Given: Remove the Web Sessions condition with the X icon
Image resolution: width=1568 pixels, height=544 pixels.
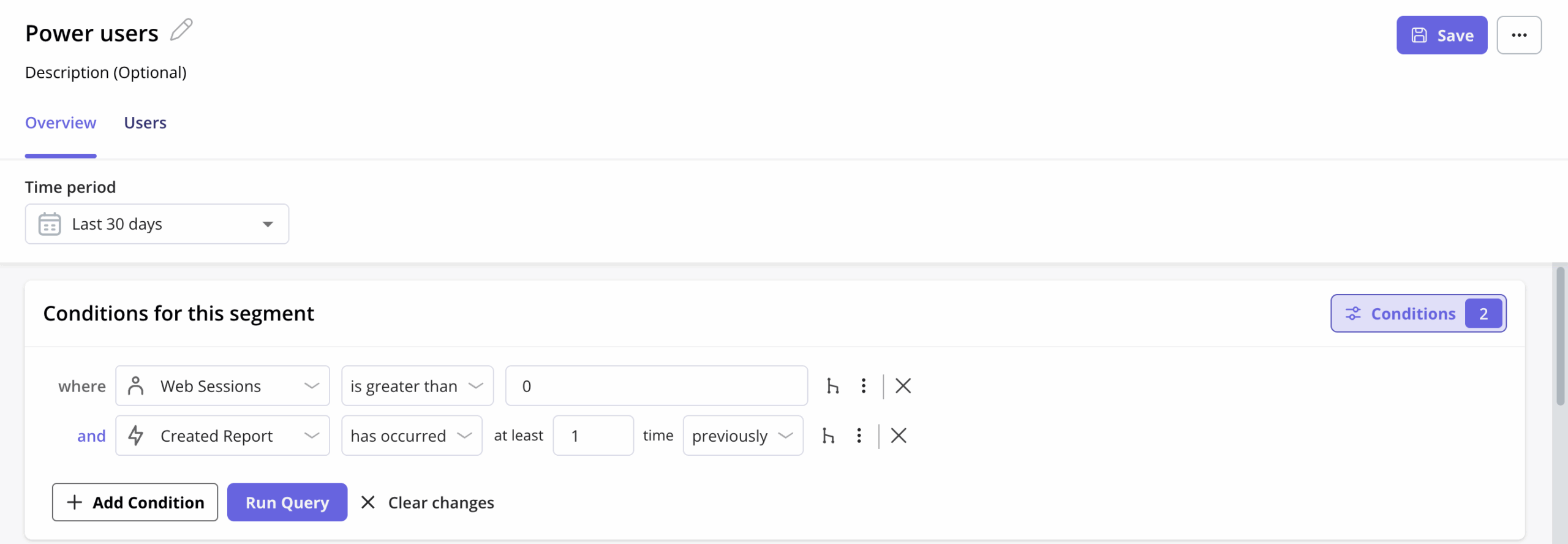Looking at the screenshot, I should 903,385.
